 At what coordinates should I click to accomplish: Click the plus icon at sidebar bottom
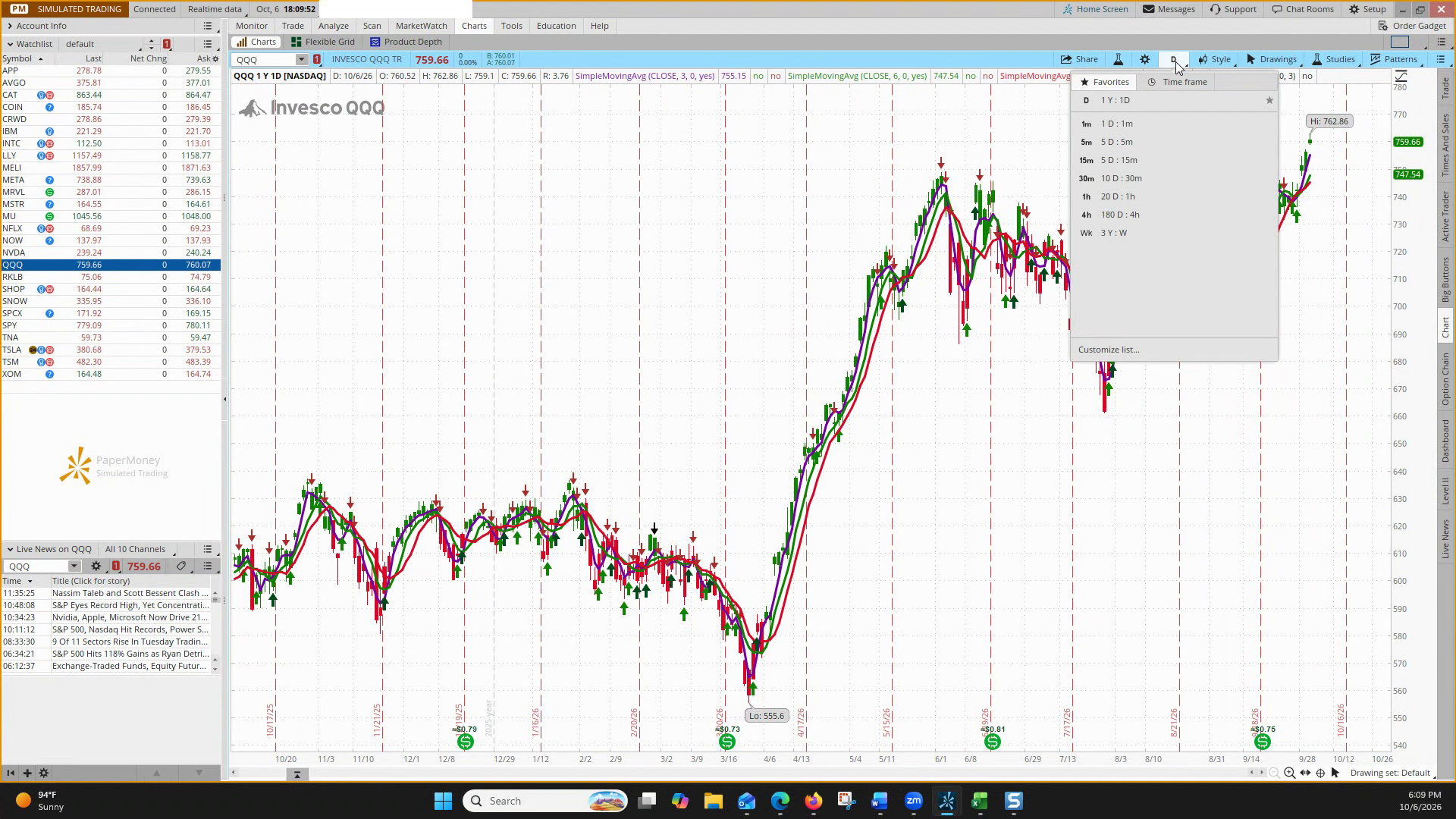pos(27,773)
